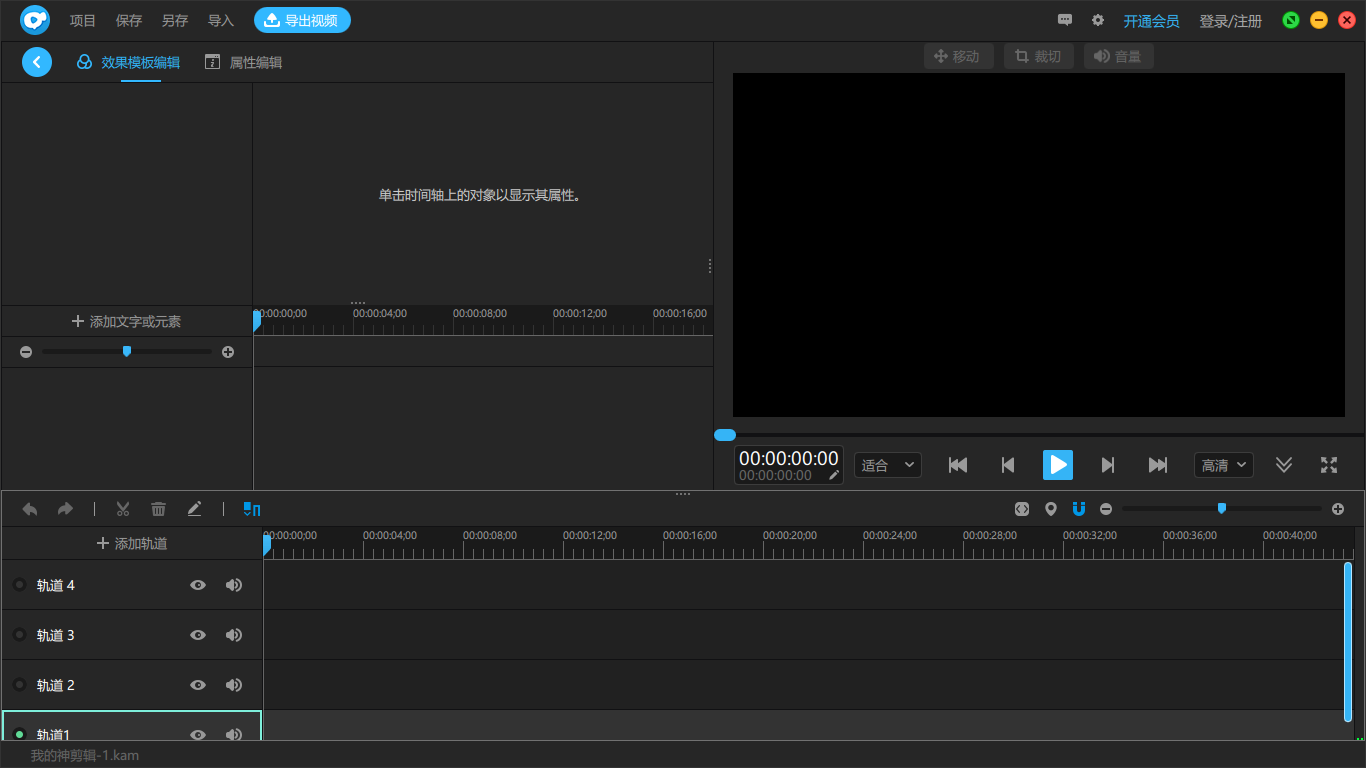Zoom in the effect timeline
Screen dimensions: 1366x768
228,352
